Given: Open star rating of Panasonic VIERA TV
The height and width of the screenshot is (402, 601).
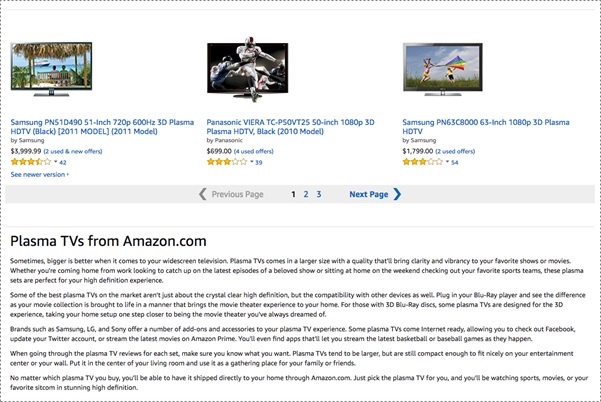Looking at the screenshot, I should point(227,162).
